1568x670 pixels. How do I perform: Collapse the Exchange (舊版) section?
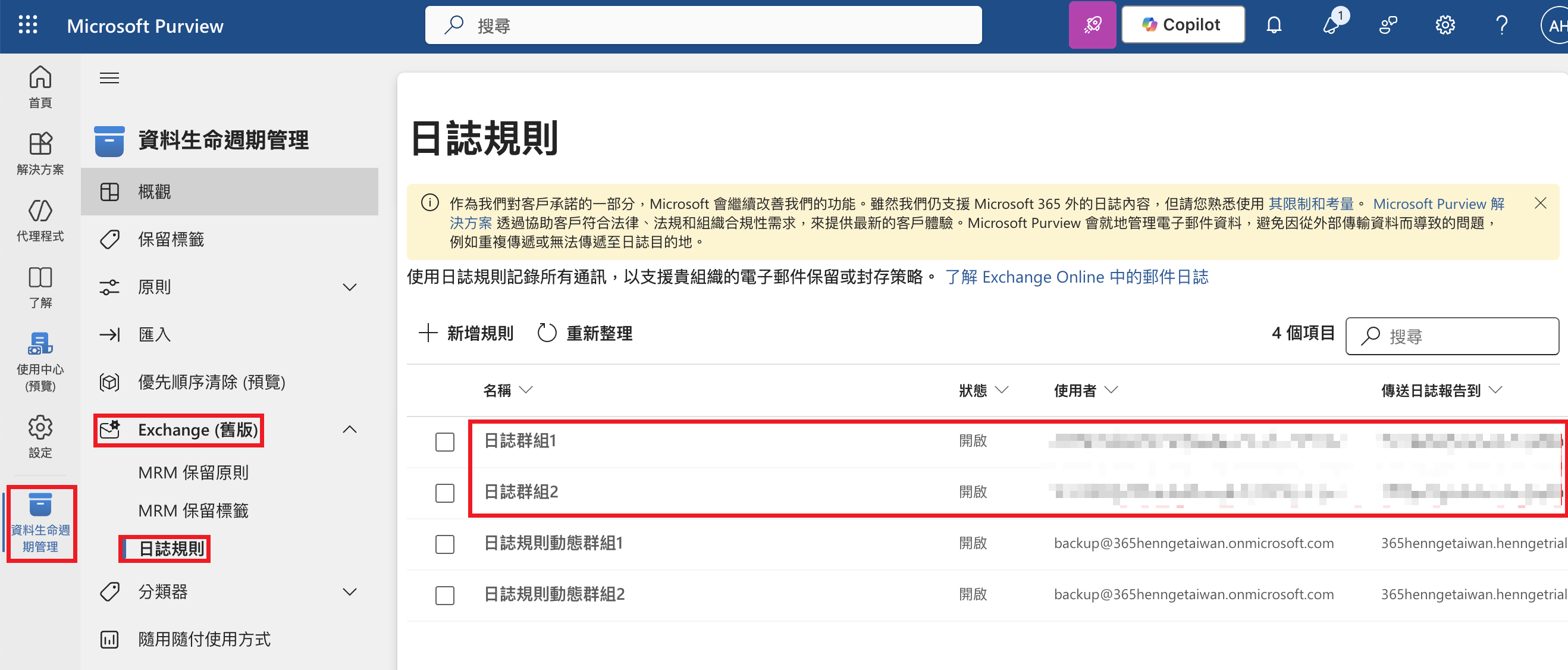(x=349, y=430)
